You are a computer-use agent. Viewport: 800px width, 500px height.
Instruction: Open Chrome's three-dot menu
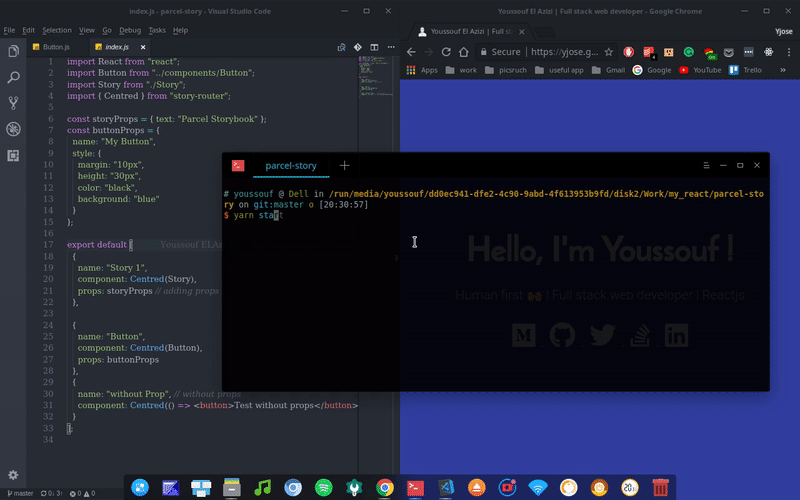(x=789, y=52)
